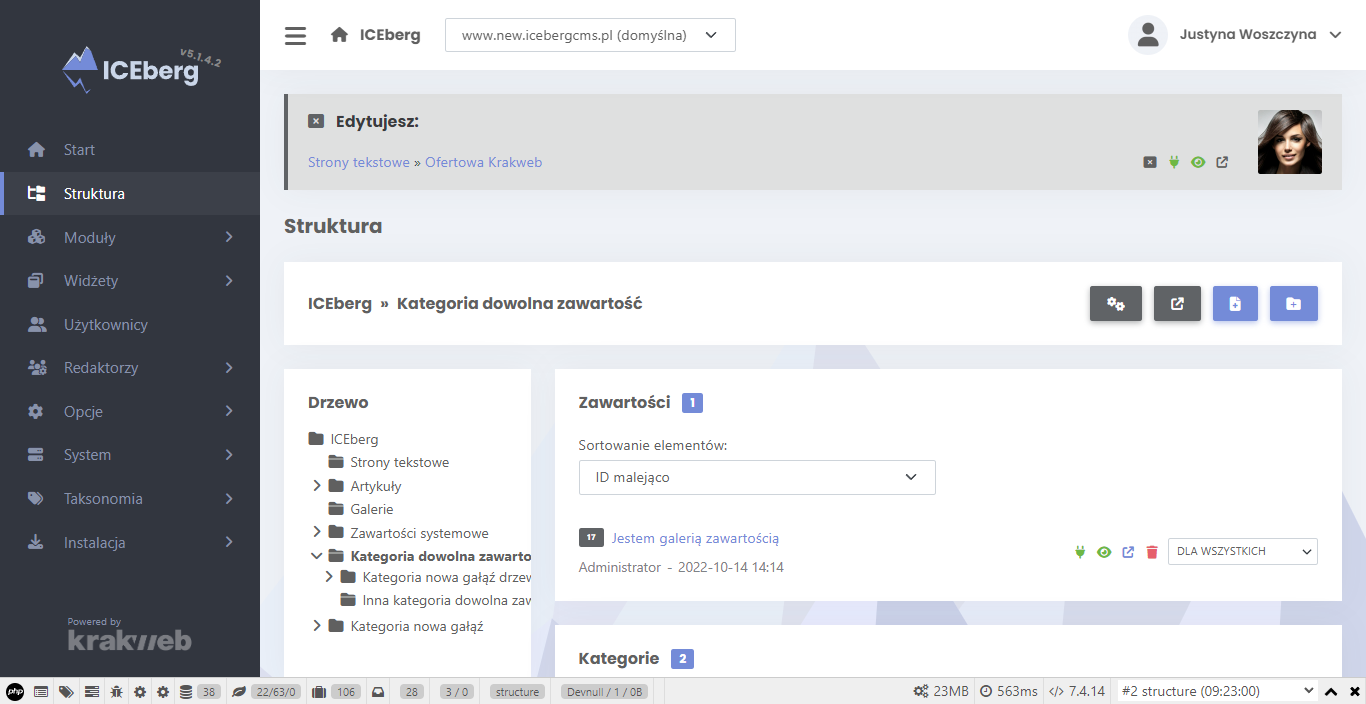Image resolution: width=1366 pixels, height=704 pixels.
Task: Click the hamburger menu icon in header
Action: [295, 36]
